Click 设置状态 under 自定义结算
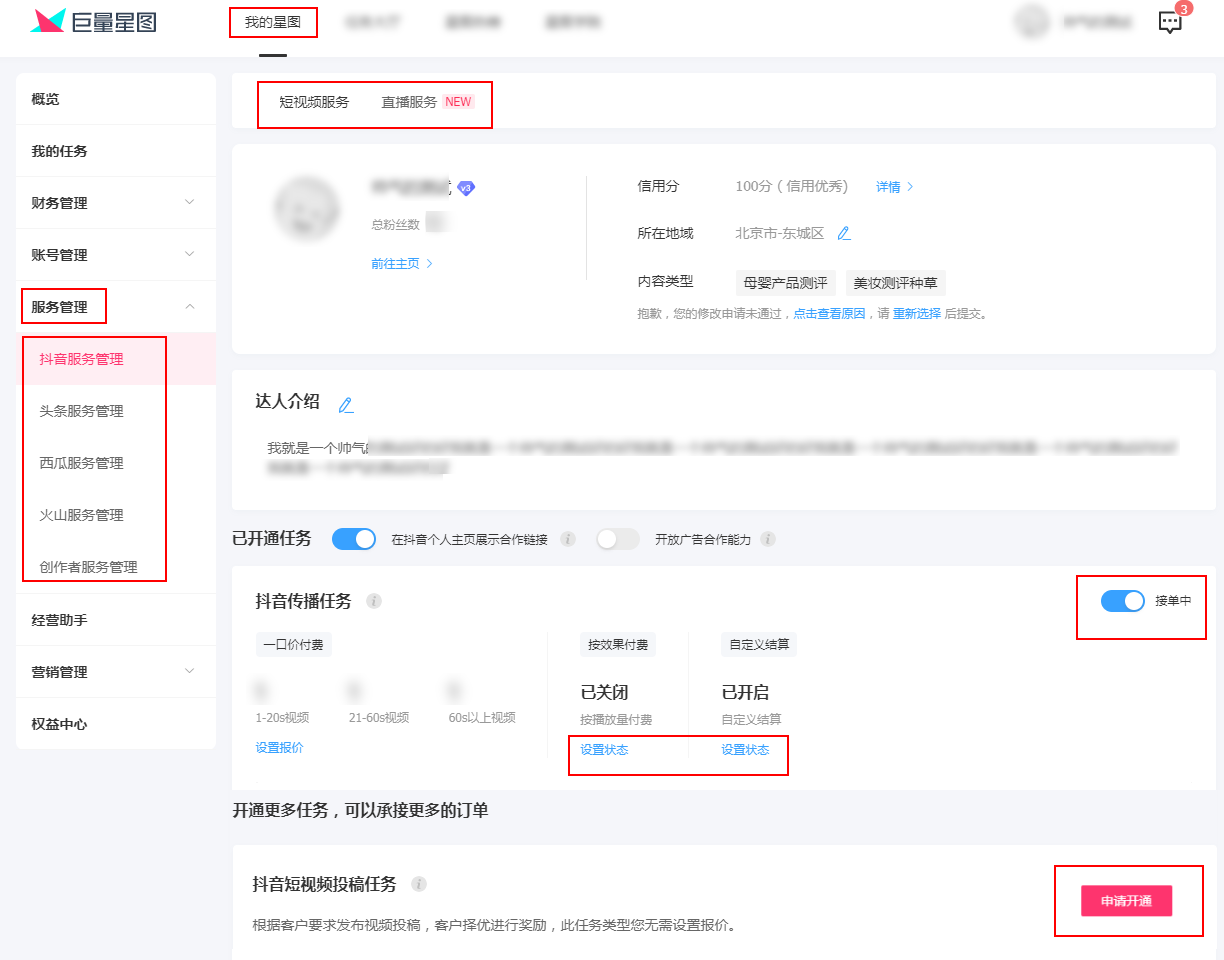The width and height of the screenshot is (1224, 960). pos(745,749)
